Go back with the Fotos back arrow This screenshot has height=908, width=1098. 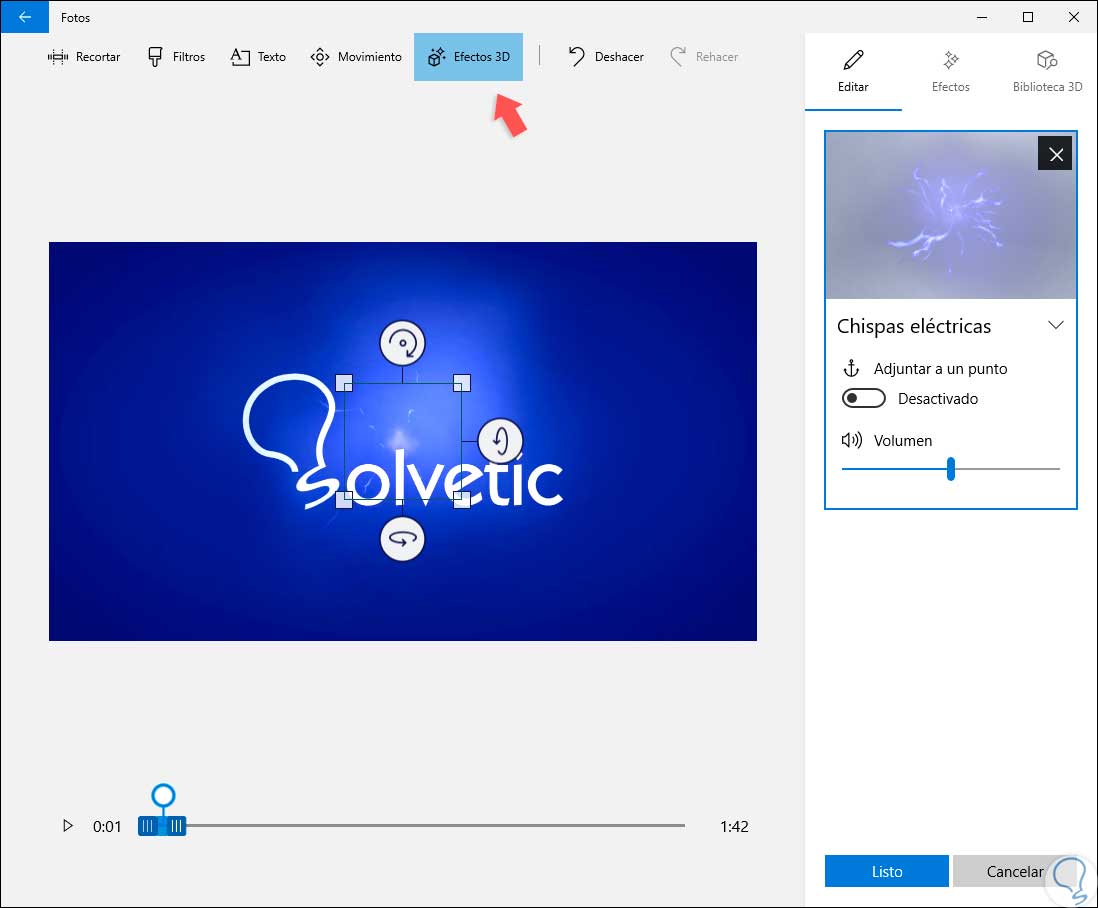click(x=25, y=17)
